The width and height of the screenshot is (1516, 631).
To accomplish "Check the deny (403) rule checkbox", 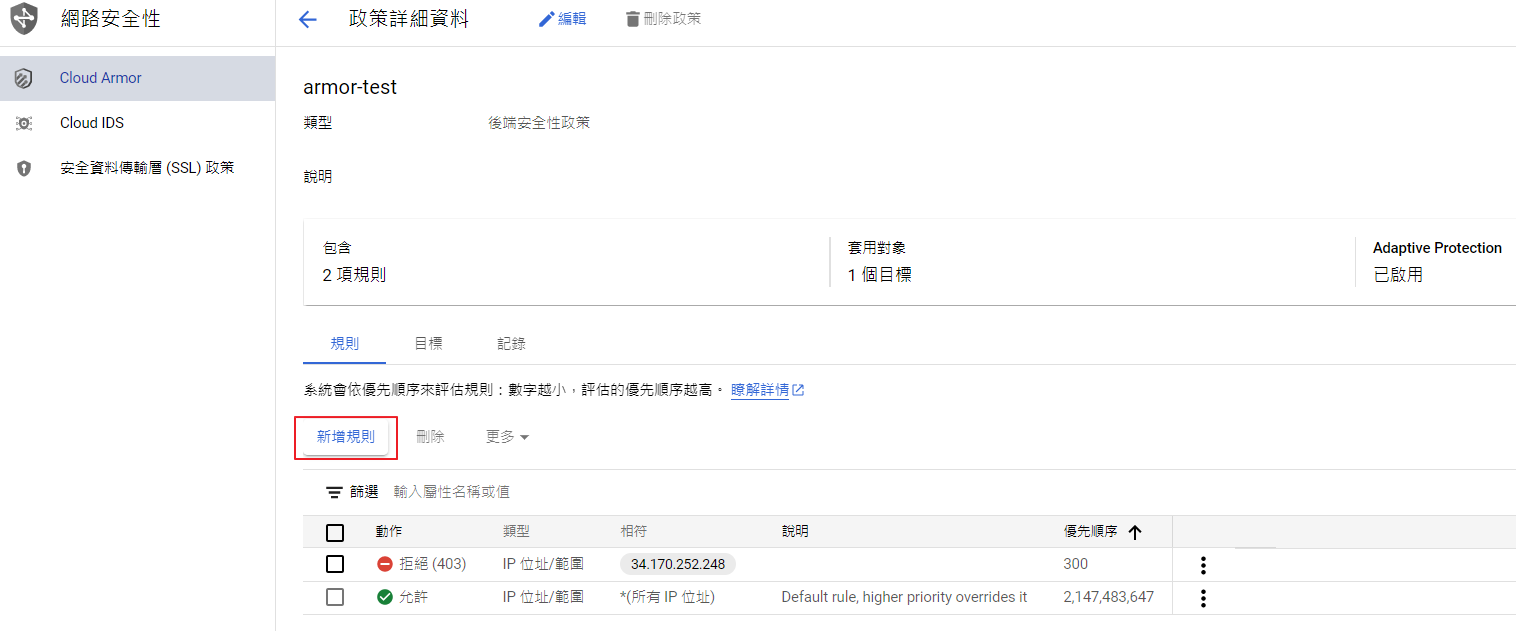I will click(335, 565).
